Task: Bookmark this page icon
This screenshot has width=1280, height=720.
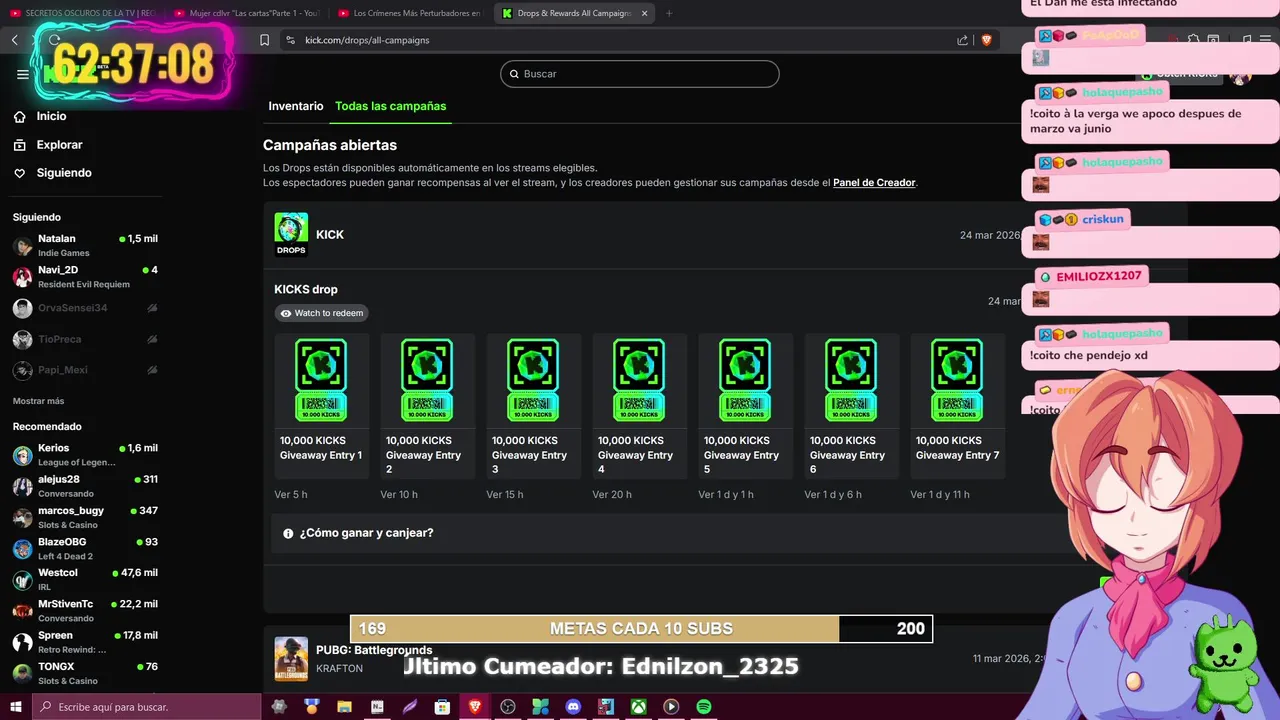Action: [264, 40]
